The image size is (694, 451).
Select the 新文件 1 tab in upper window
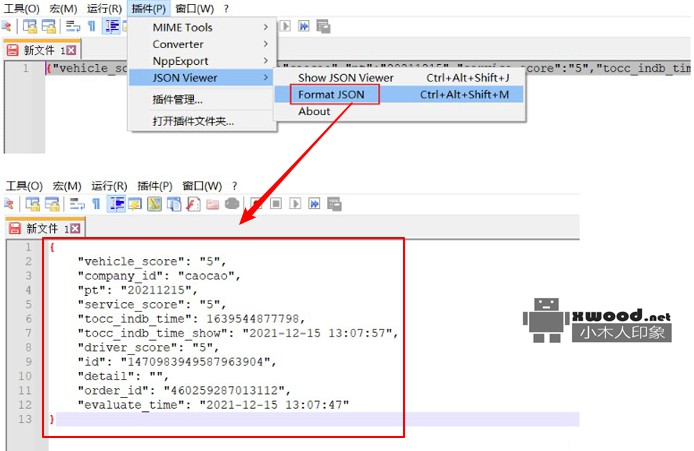[42, 50]
